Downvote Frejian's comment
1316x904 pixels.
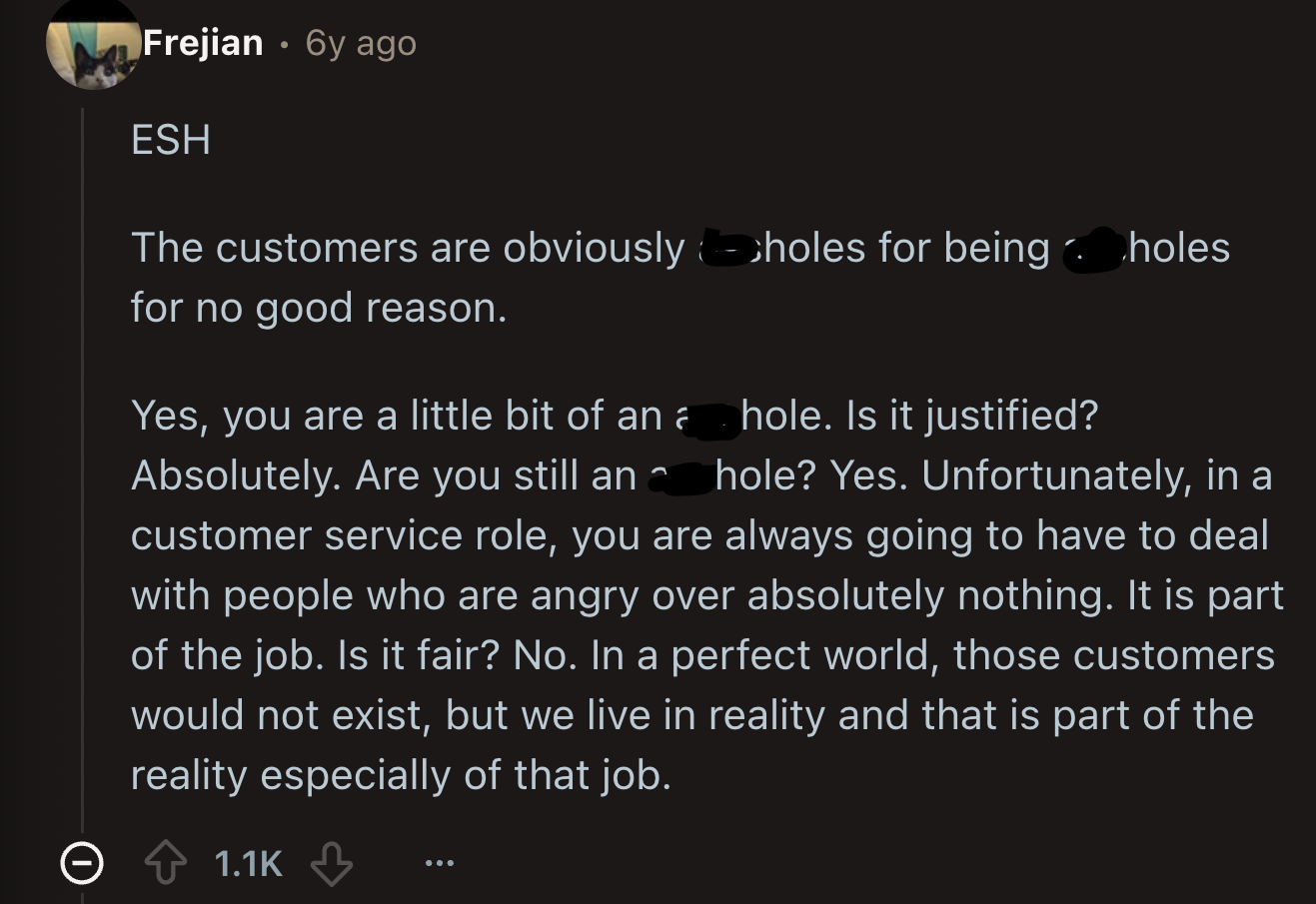click(x=332, y=863)
